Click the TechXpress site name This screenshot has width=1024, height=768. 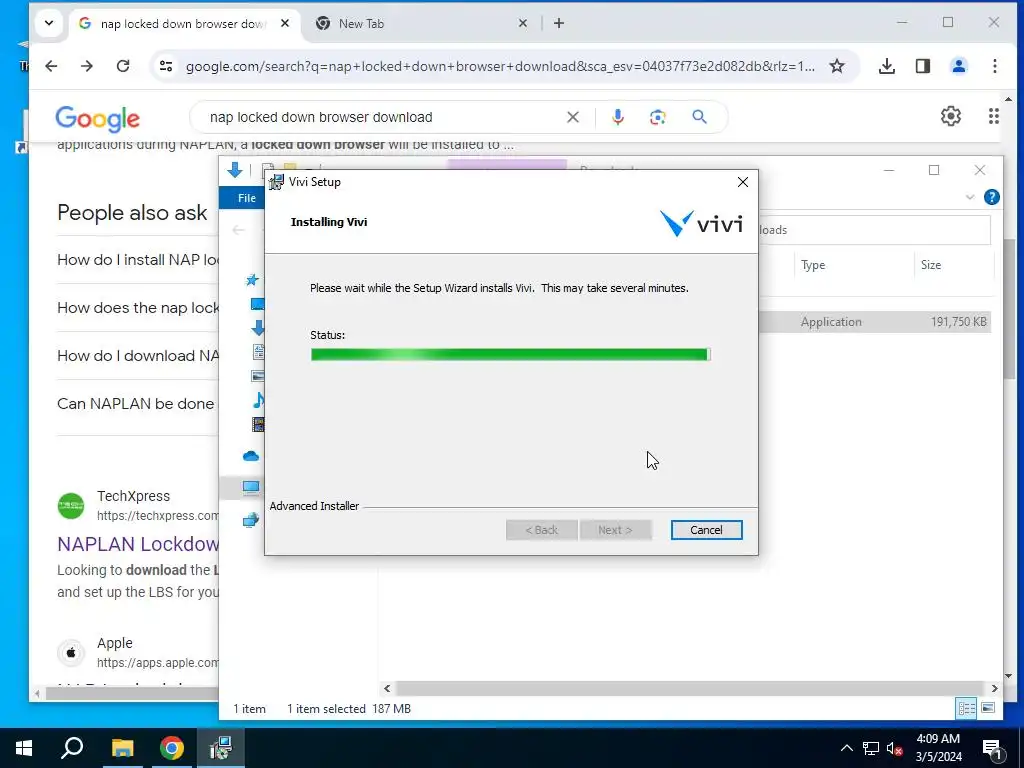coord(133,496)
